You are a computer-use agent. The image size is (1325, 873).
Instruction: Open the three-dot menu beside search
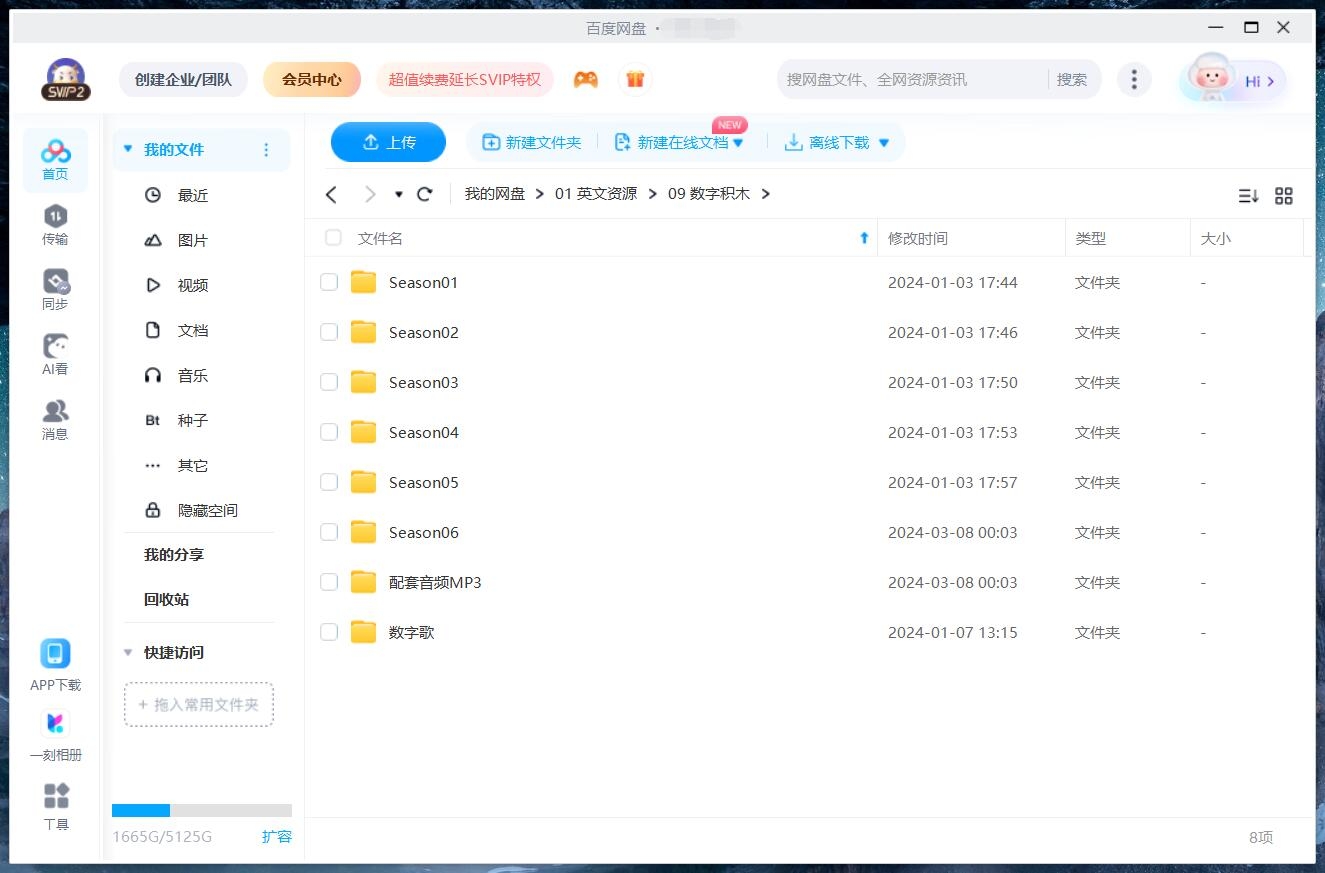[1133, 80]
